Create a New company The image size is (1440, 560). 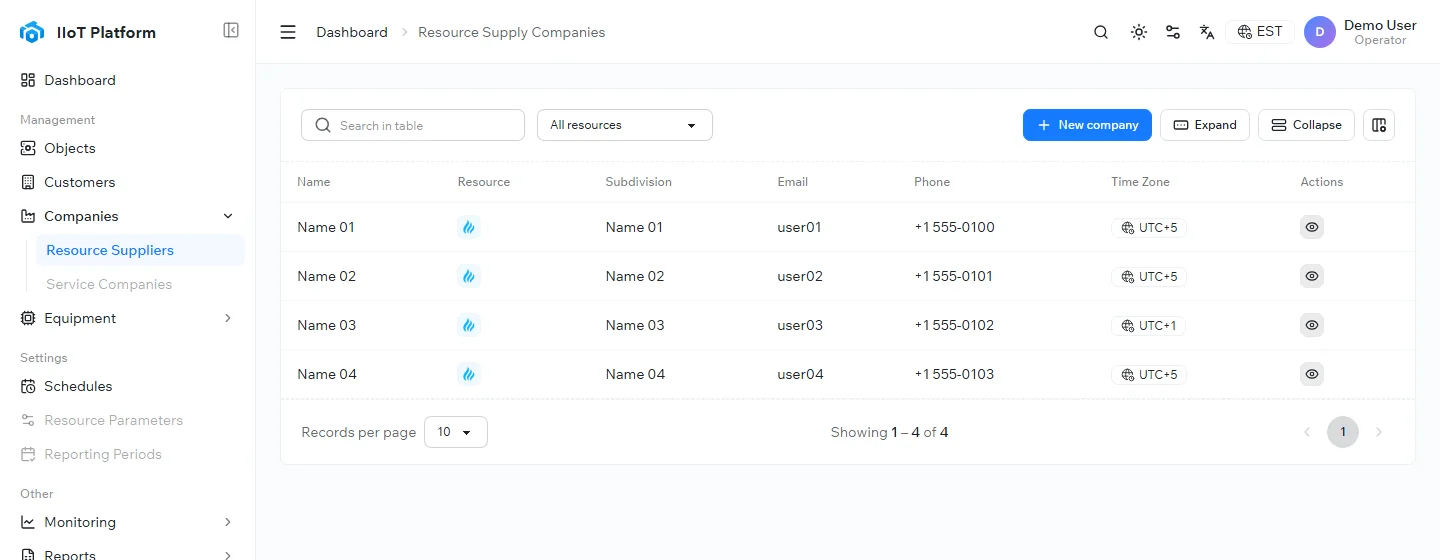pyautogui.click(x=1087, y=125)
